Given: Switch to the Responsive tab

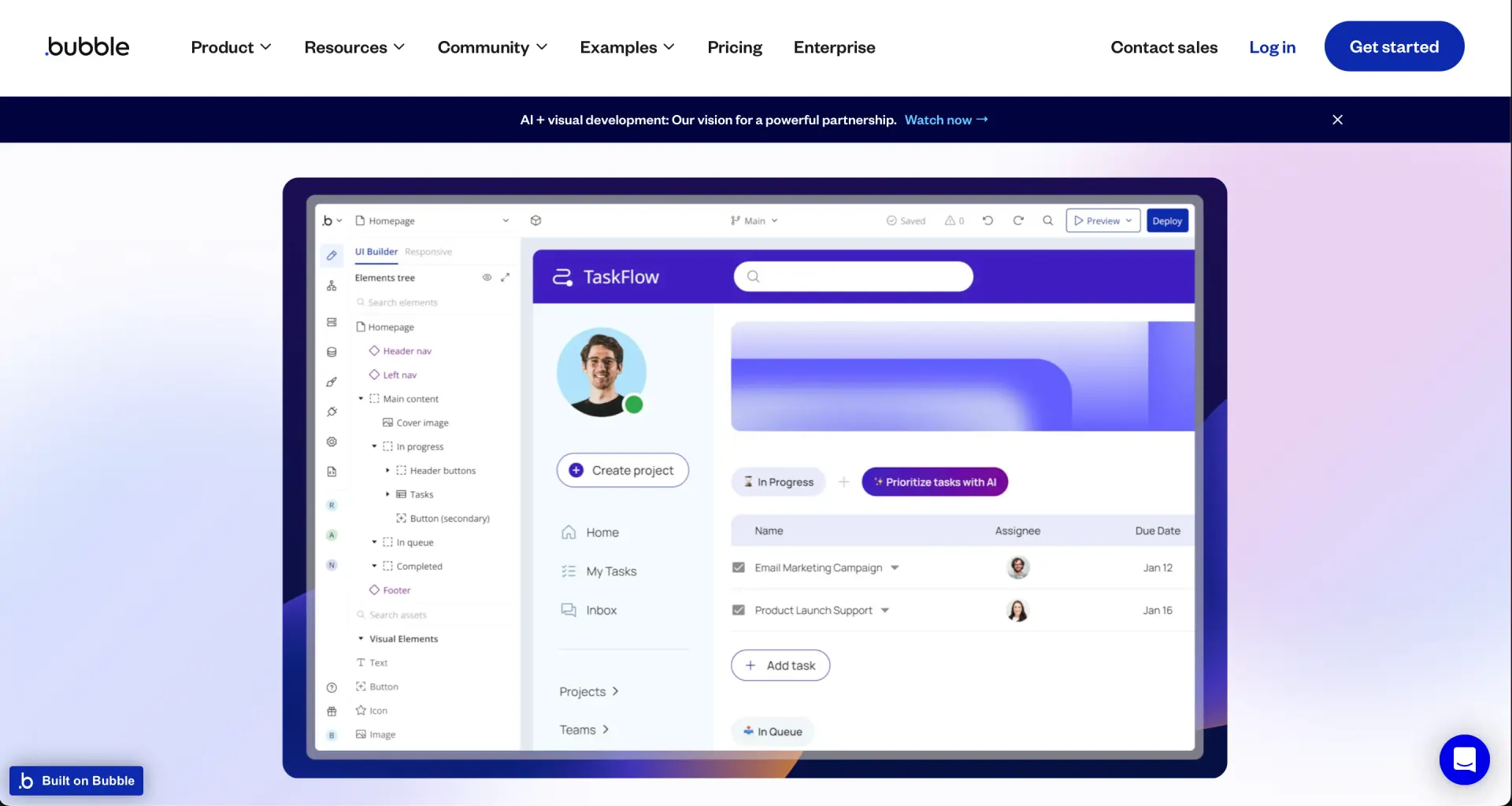Looking at the screenshot, I should [x=428, y=252].
